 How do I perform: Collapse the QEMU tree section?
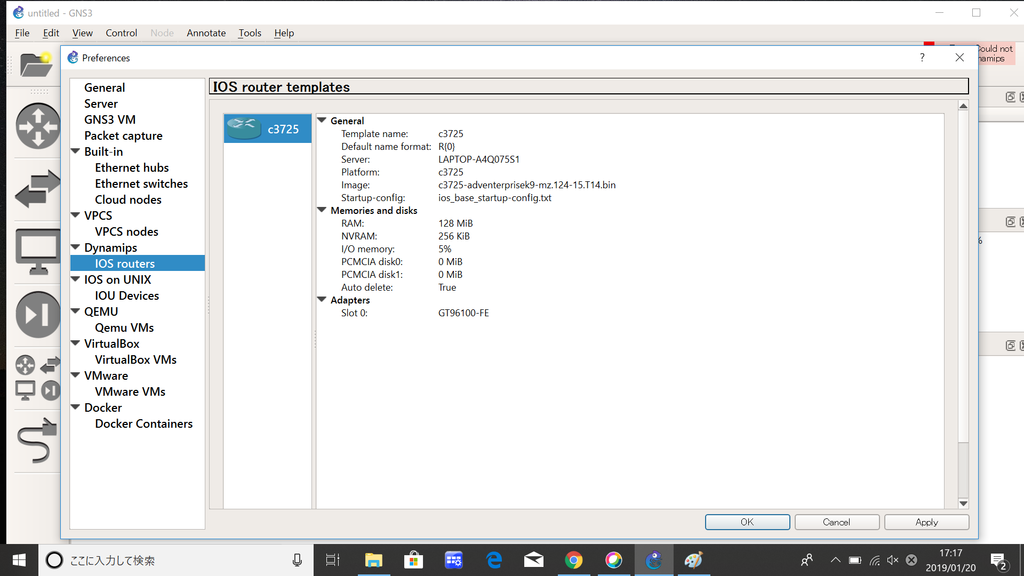[x=76, y=312]
